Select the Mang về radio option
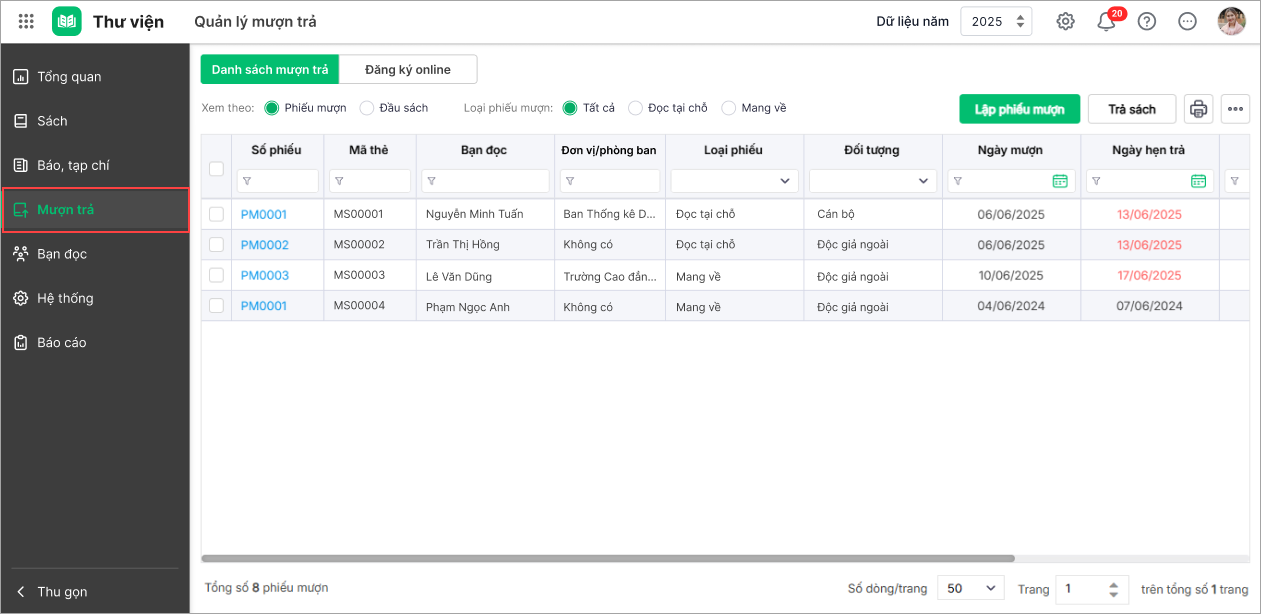 [728, 108]
